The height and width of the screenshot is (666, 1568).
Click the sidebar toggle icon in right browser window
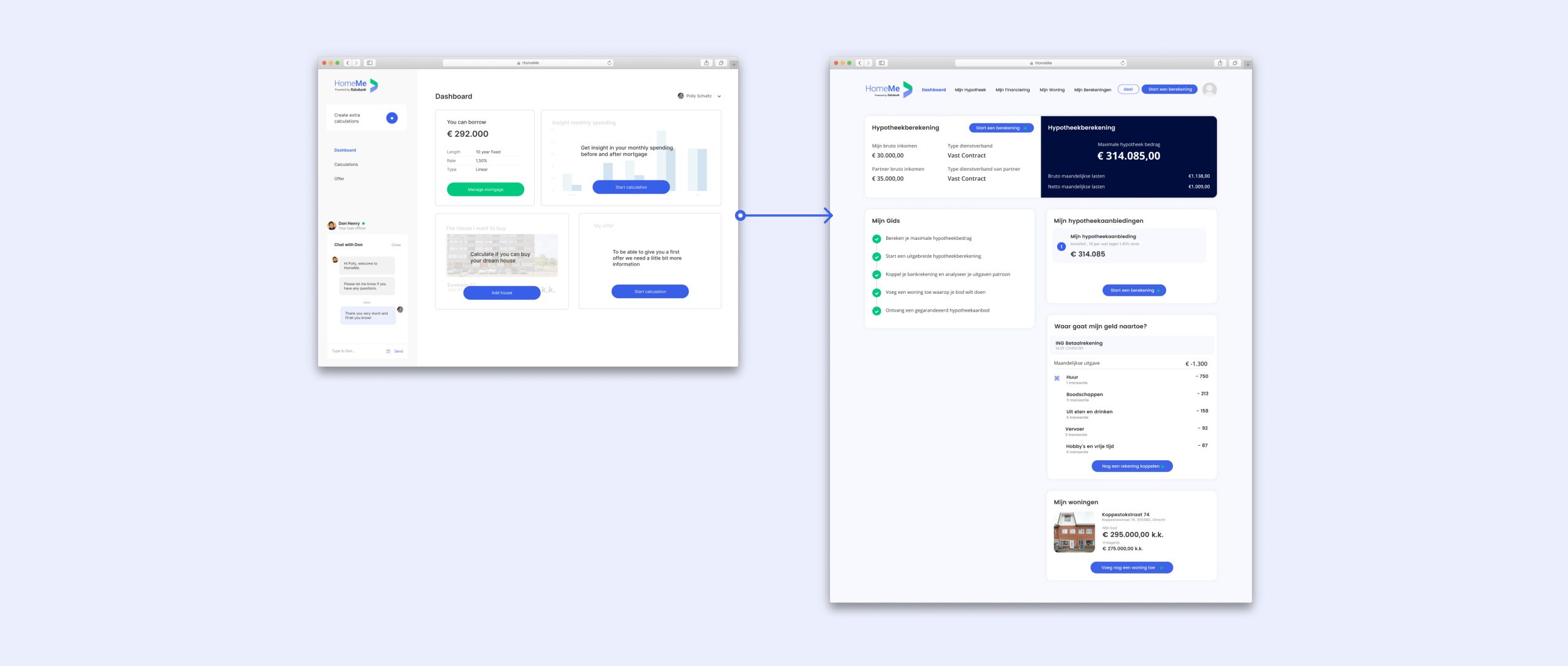[882, 63]
